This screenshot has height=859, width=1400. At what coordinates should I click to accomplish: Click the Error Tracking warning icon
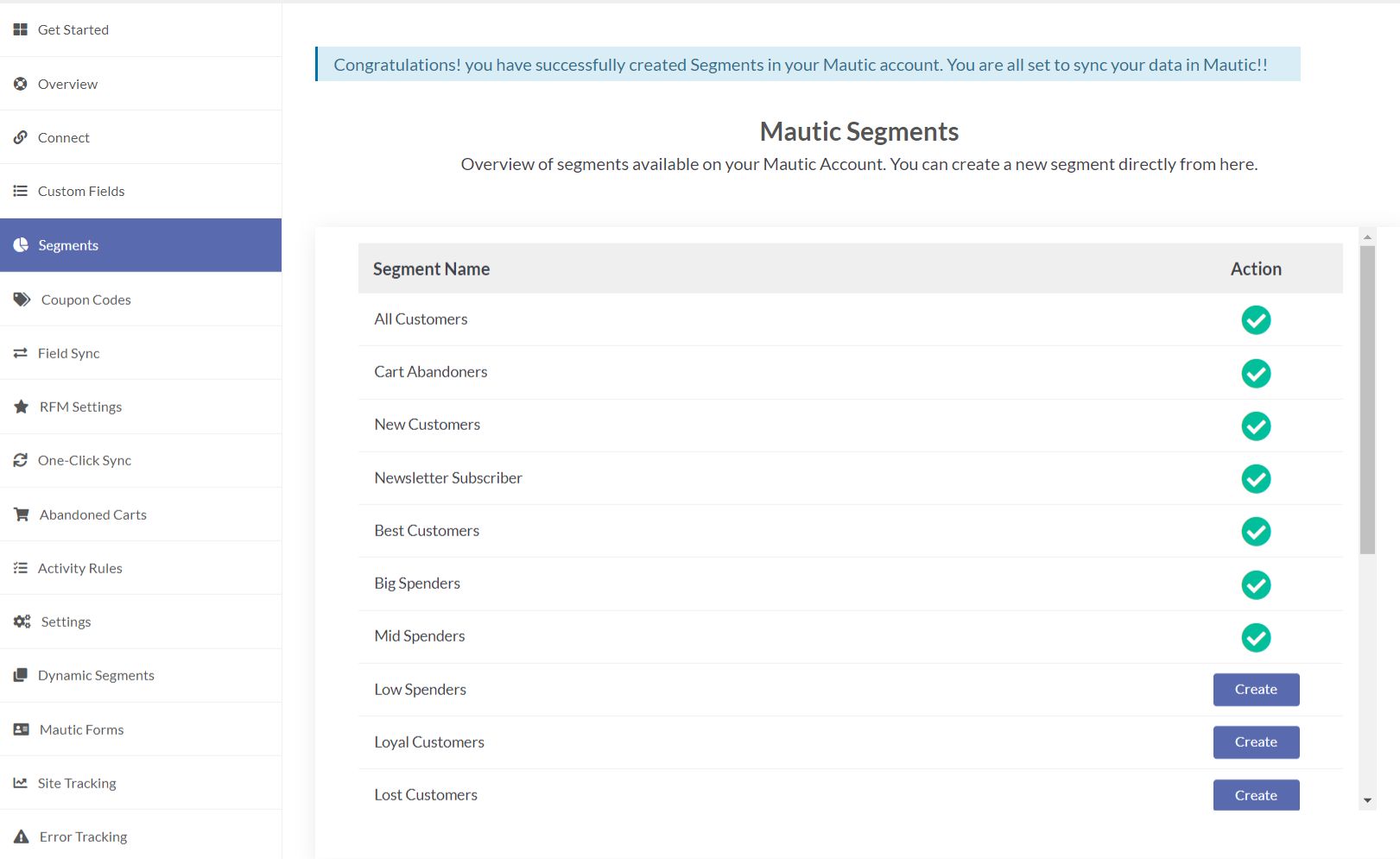click(x=21, y=837)
